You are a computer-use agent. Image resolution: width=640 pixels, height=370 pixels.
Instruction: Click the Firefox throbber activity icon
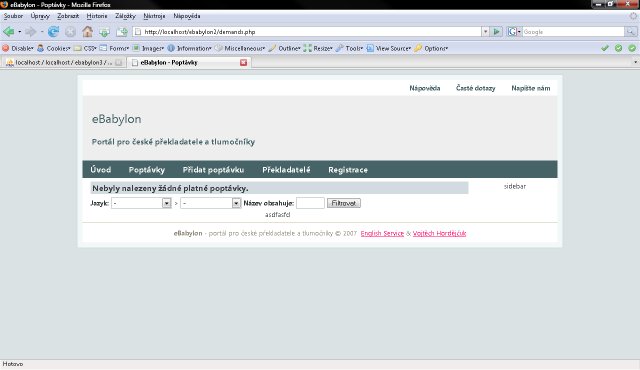click(x=633, y=16)
